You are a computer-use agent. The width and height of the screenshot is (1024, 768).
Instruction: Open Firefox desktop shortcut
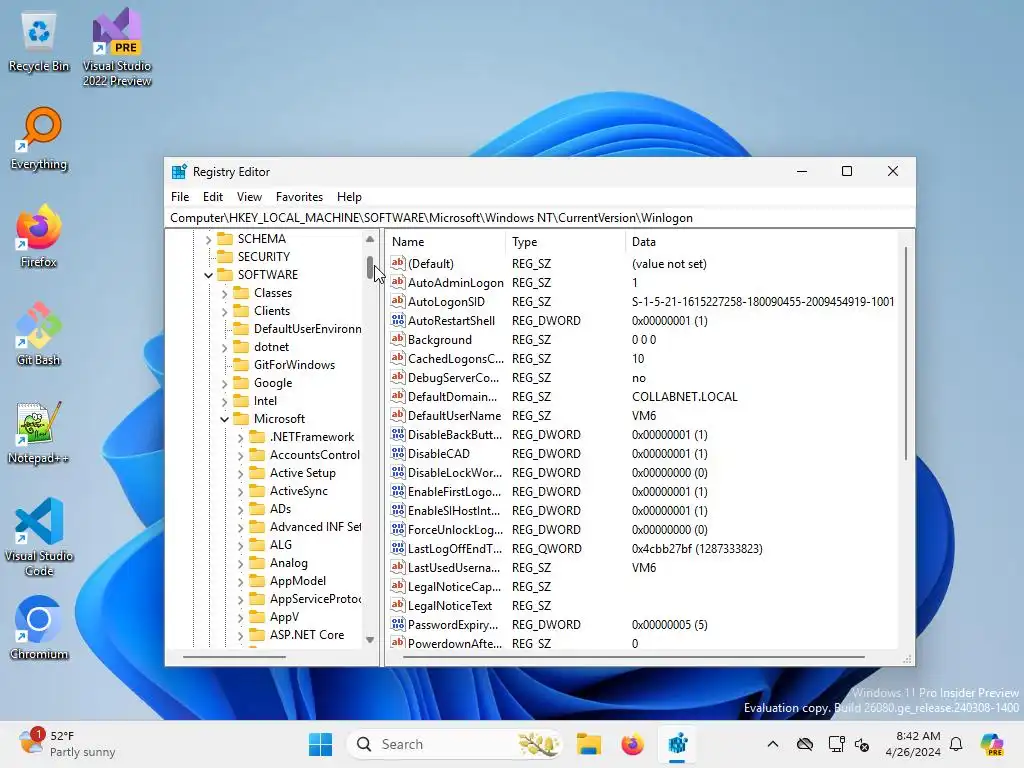[x=39, y=236]
